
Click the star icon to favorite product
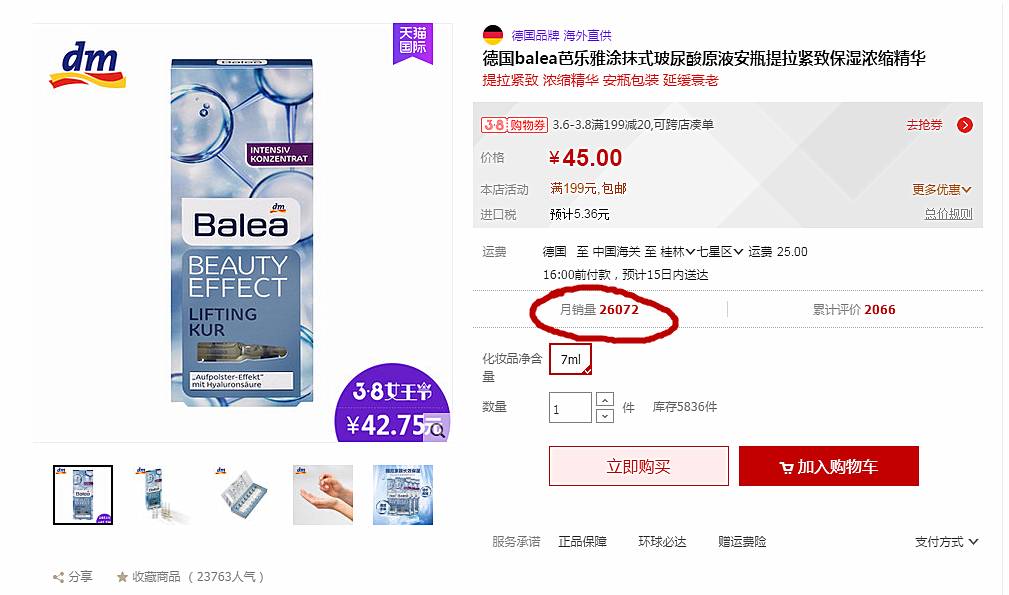pyautogui.click(x=122, y=577)
